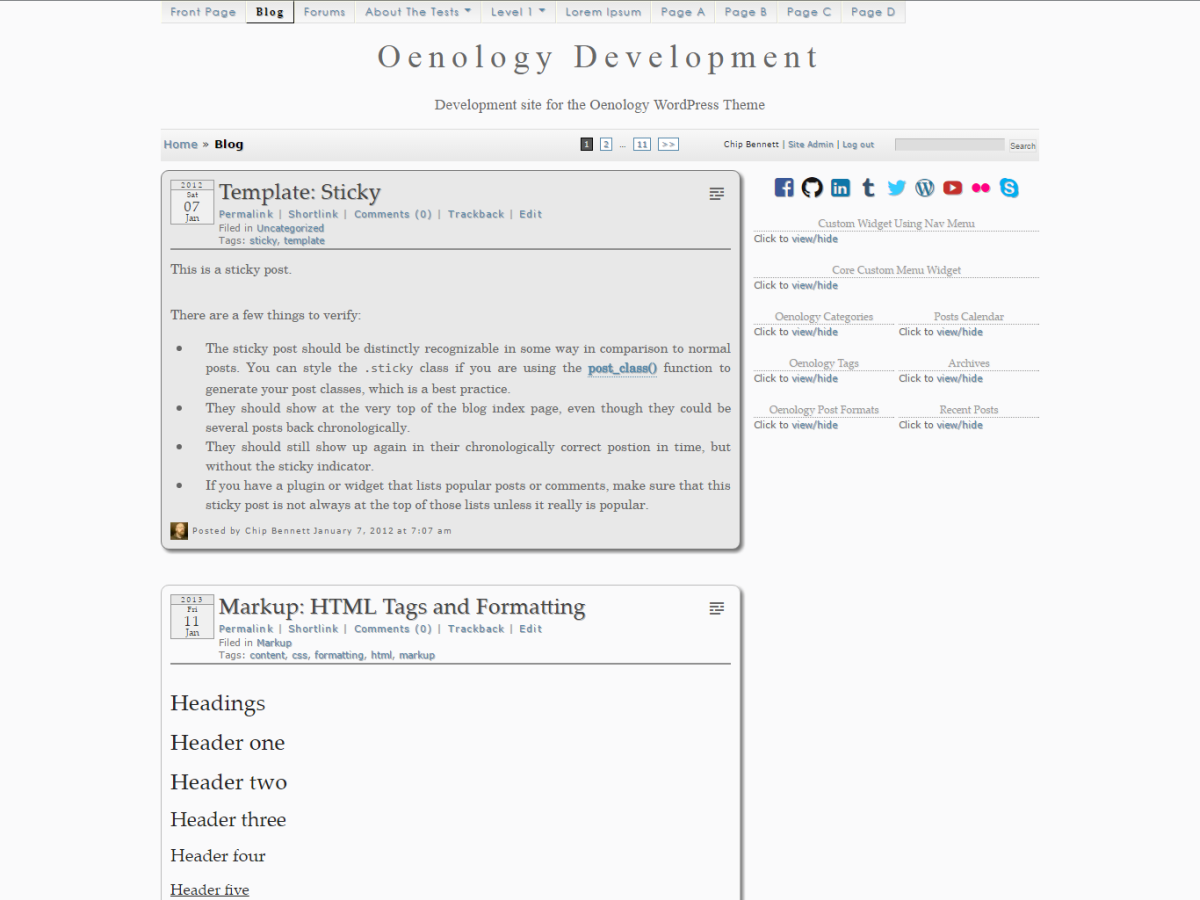Open the Facebook social icon
The height and width of the screenshot is (900, 1200).
tap(784, 187)
